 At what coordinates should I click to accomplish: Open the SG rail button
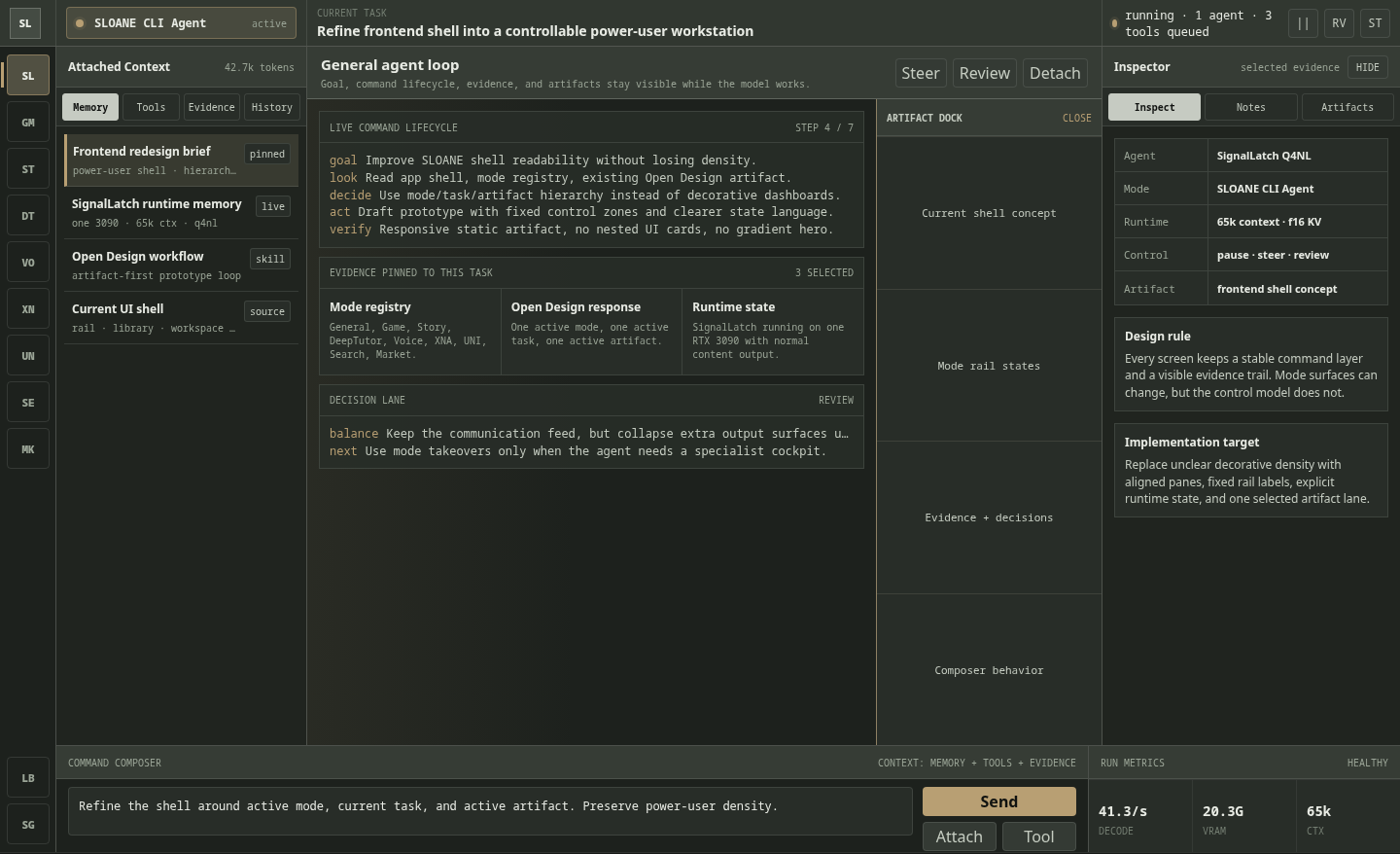[x=28, y=825]
